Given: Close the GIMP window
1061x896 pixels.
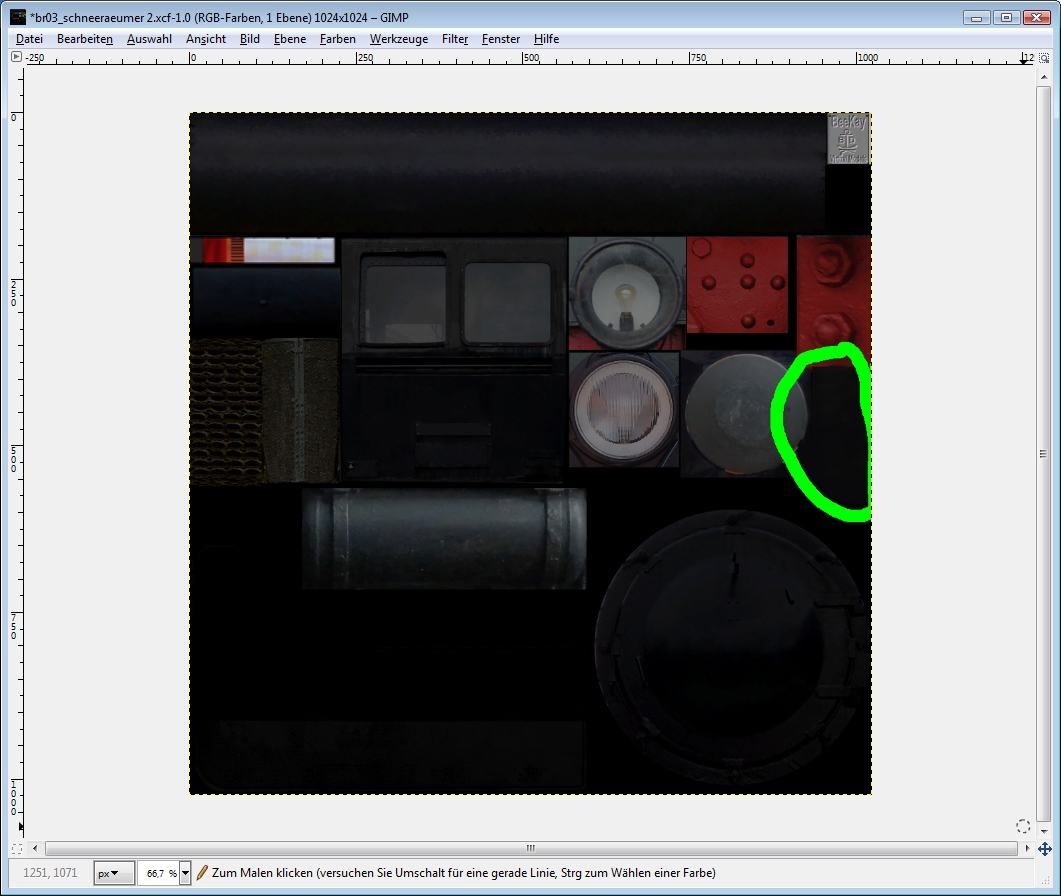Looking at the screenshot, I should (x=1036, y=18).
